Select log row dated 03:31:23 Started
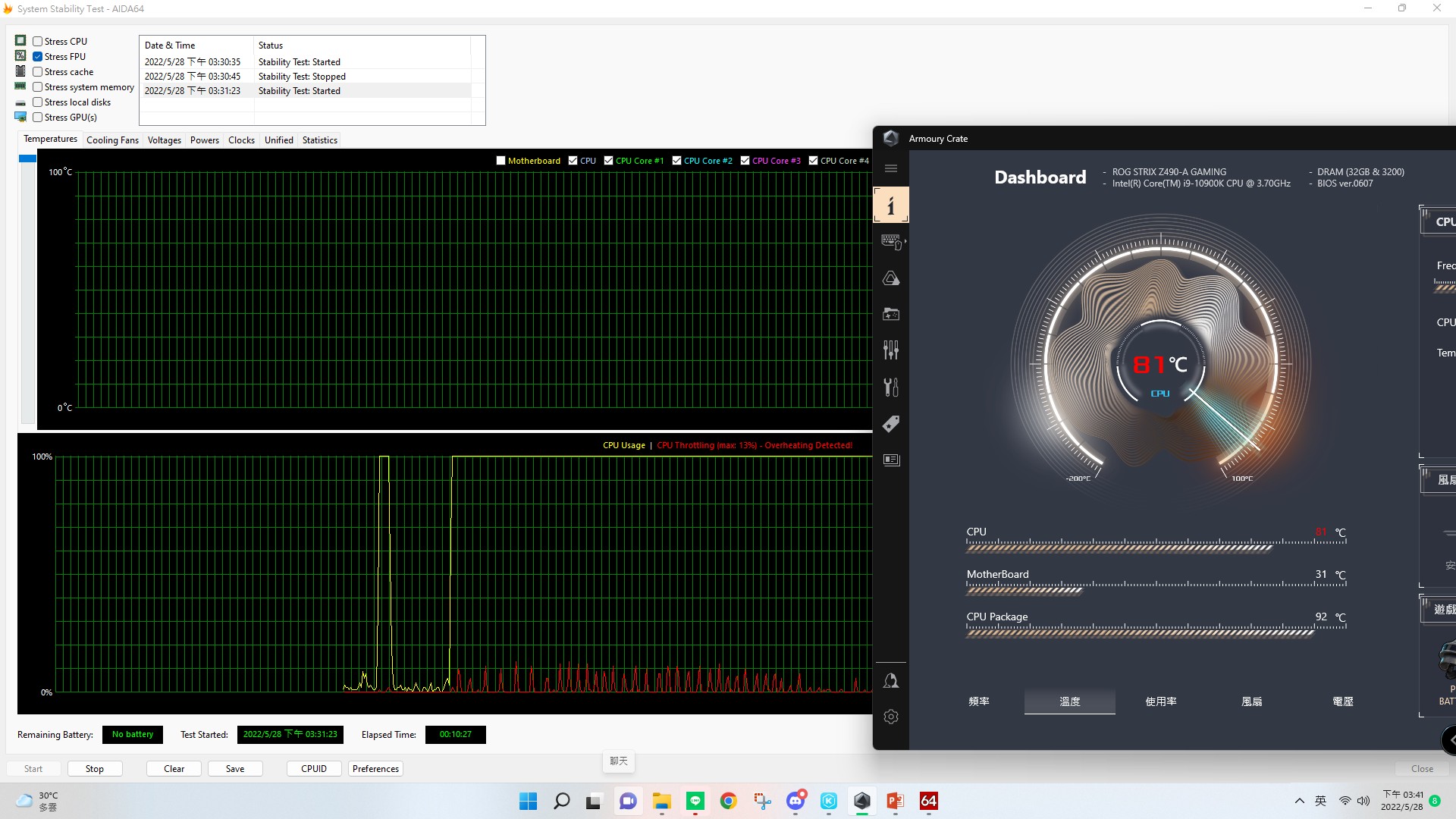The image size is (1456, 819). [305, 91]
